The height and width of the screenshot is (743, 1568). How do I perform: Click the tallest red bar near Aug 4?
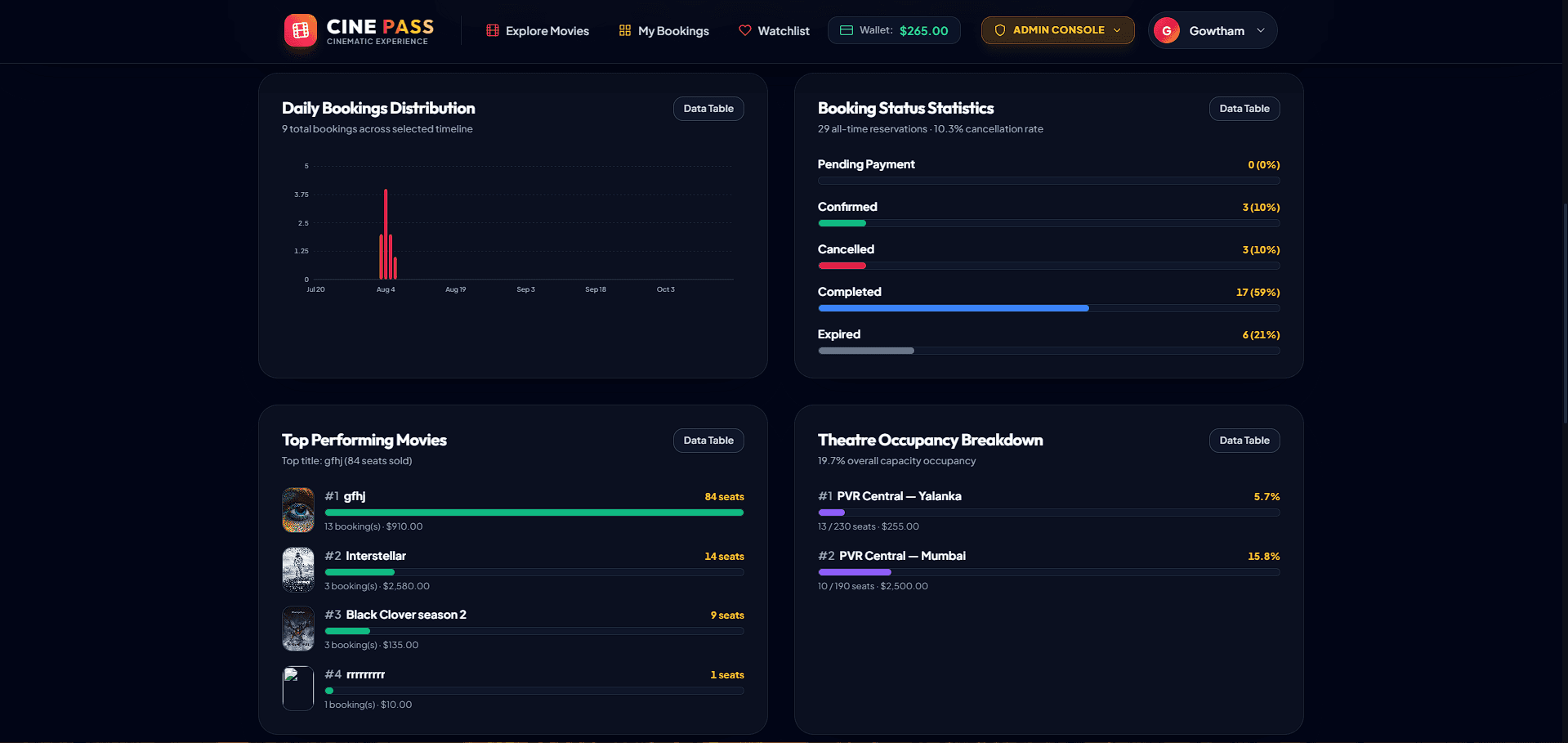point(386,234)
